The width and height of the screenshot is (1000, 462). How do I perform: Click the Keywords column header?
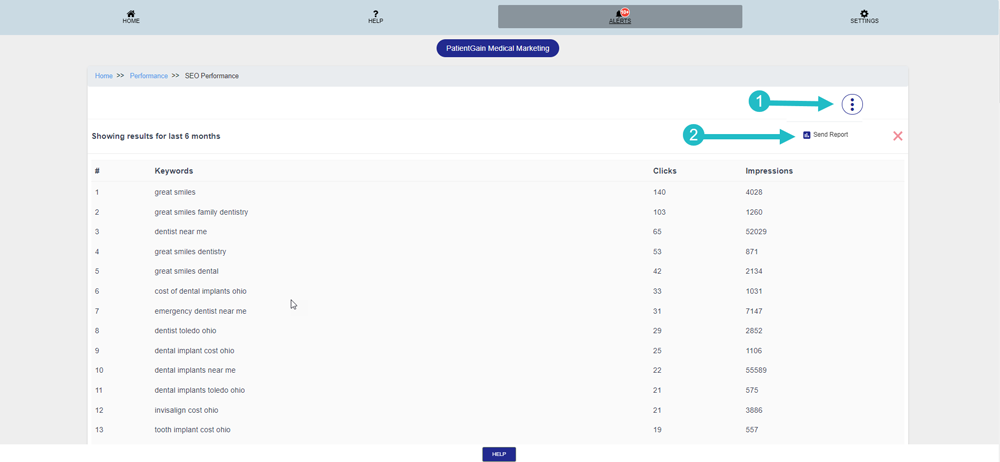click(x=173, y=171)
